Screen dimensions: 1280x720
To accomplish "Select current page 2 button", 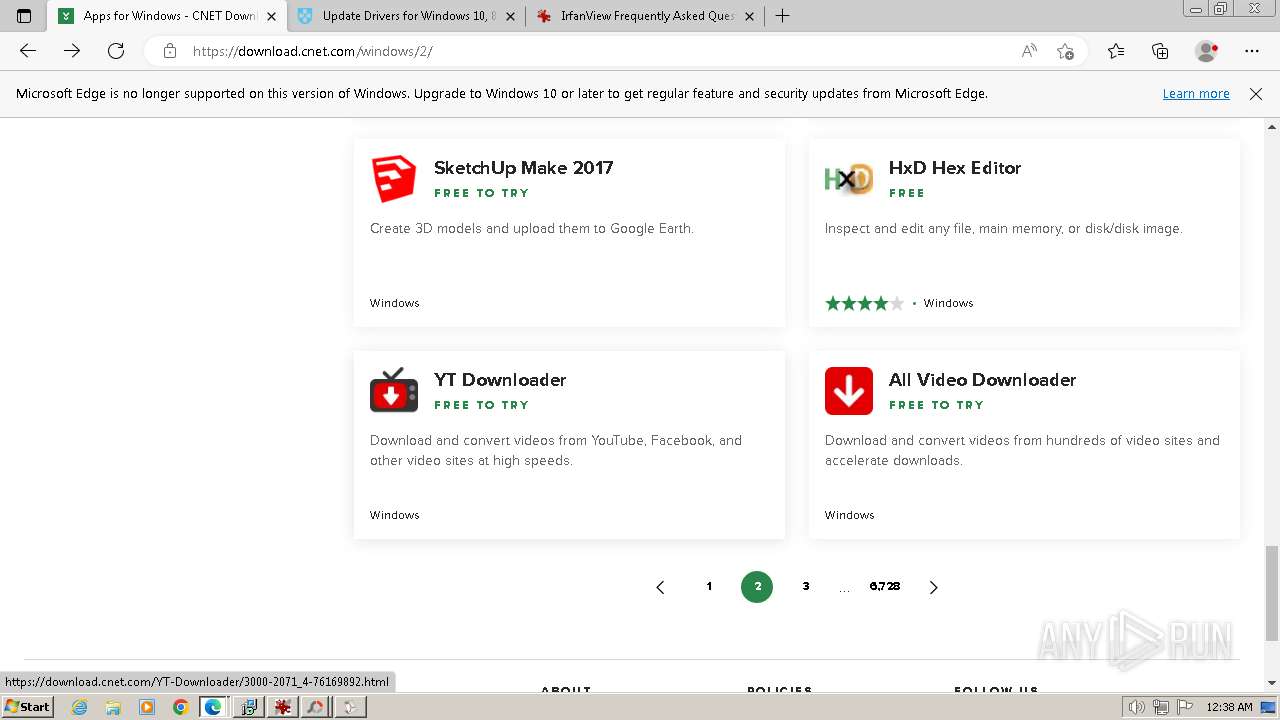I will click(757, 587).
